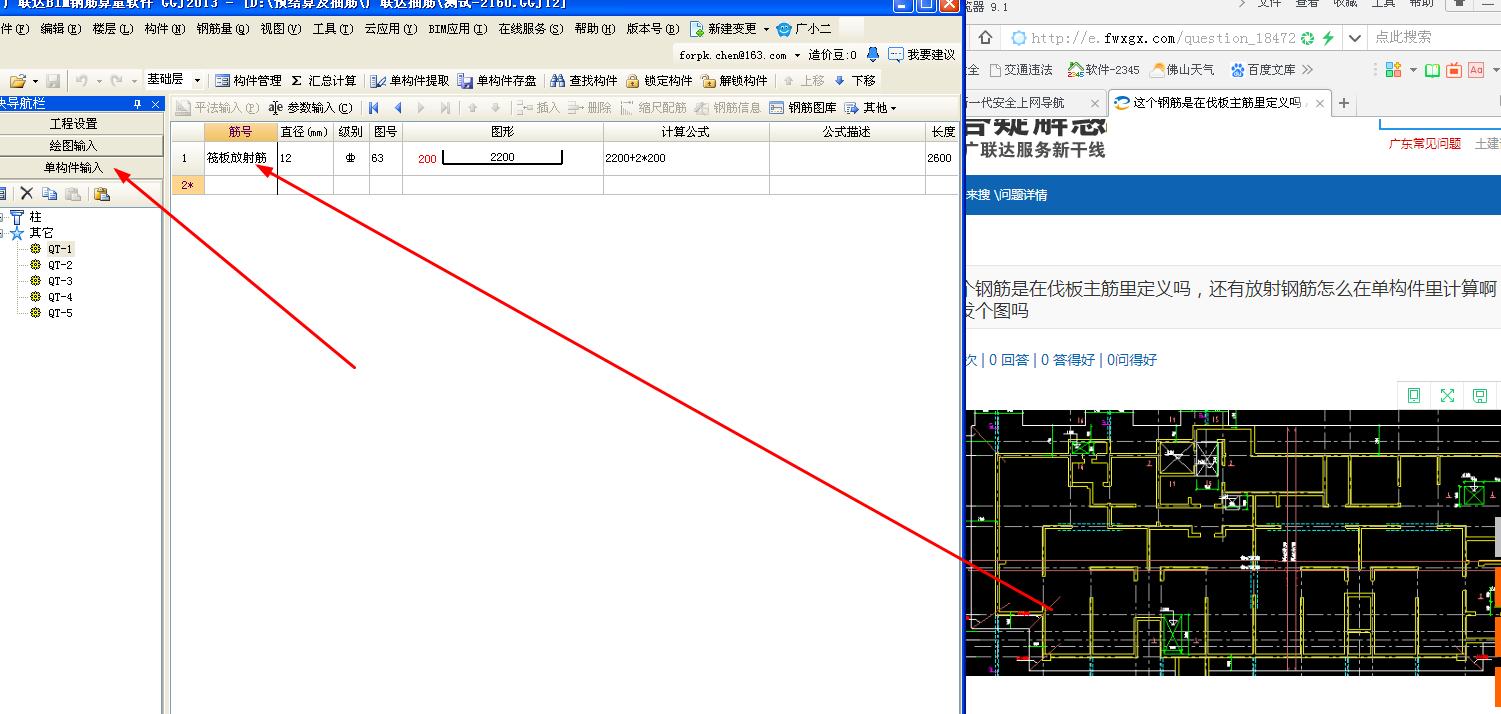Select QT-5 in component tree
The height and width of the screenshot is (714, 1501).
[60, 313]
